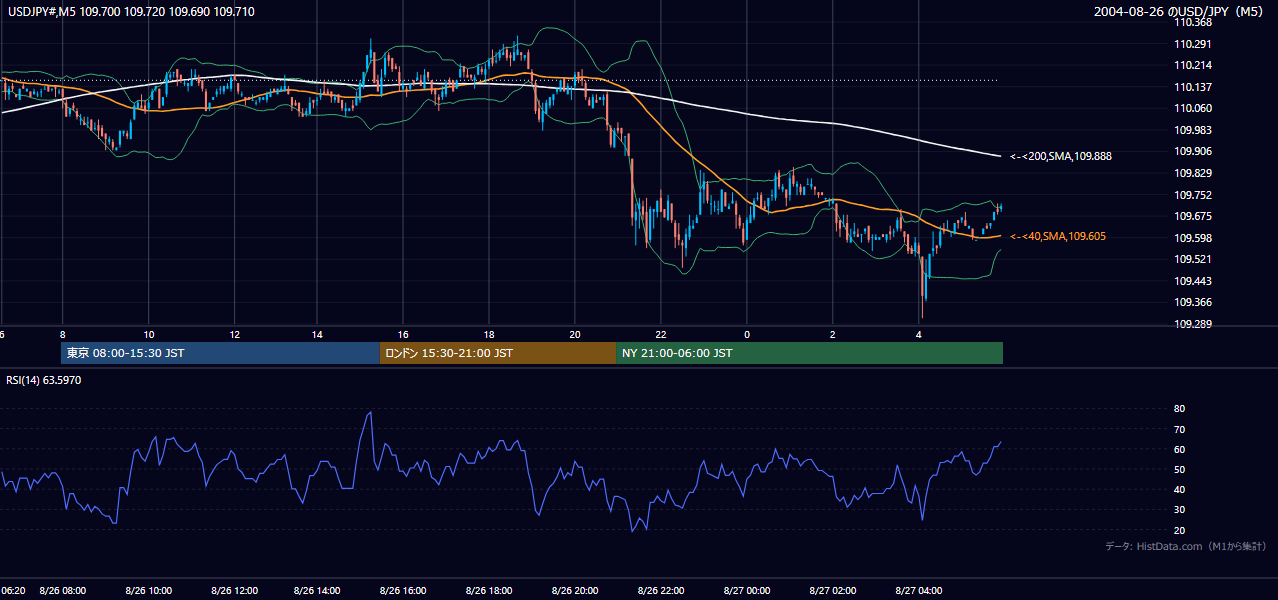Image resolution: width=1278 pixels, height=600 pixels.
Task: Click the 8/26 22:00 bottom date label
Action: pos(660,591)
